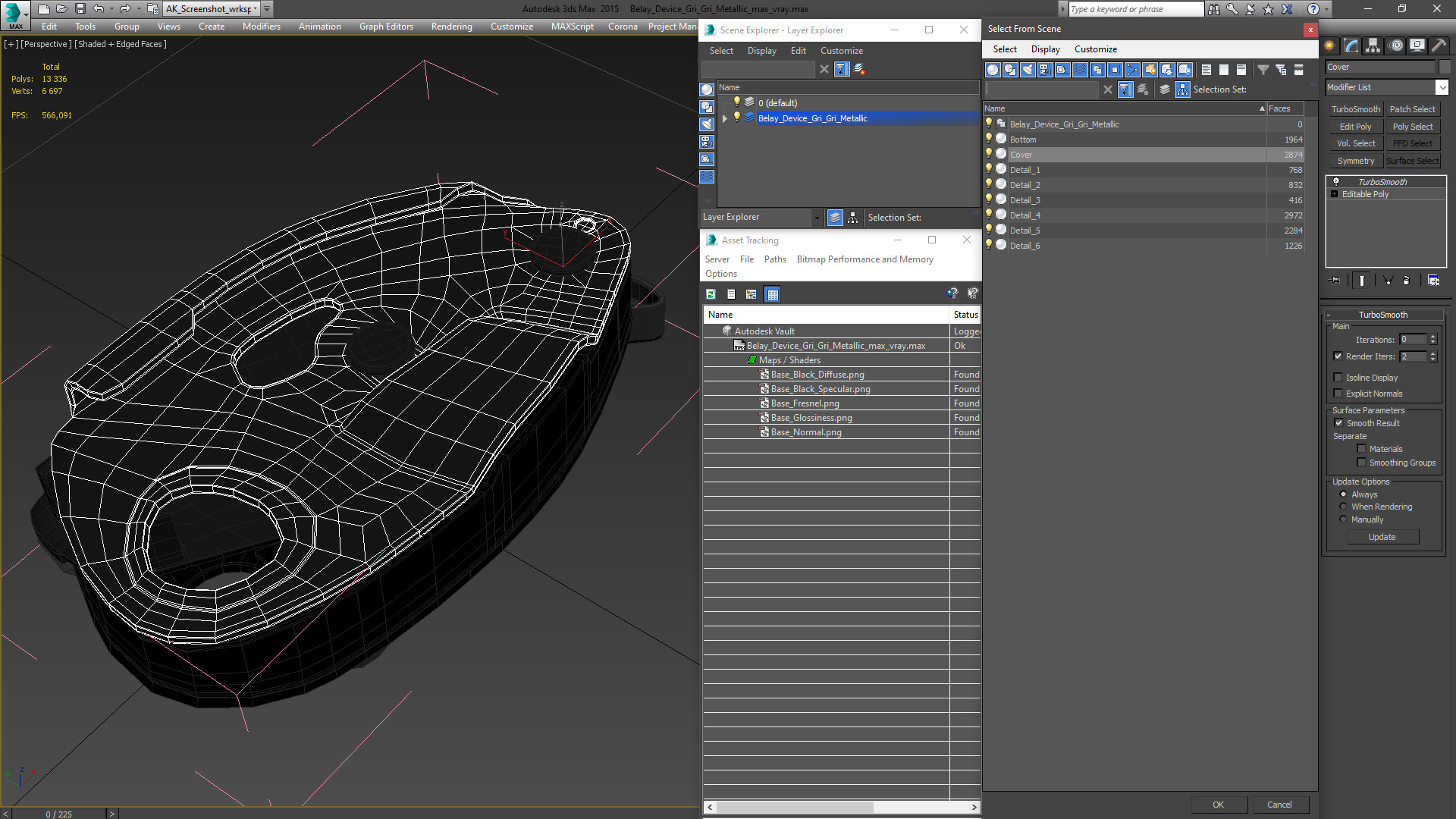Click Make Unique icon under modifier stack

pyautogui.click(x=1389, y=281)
